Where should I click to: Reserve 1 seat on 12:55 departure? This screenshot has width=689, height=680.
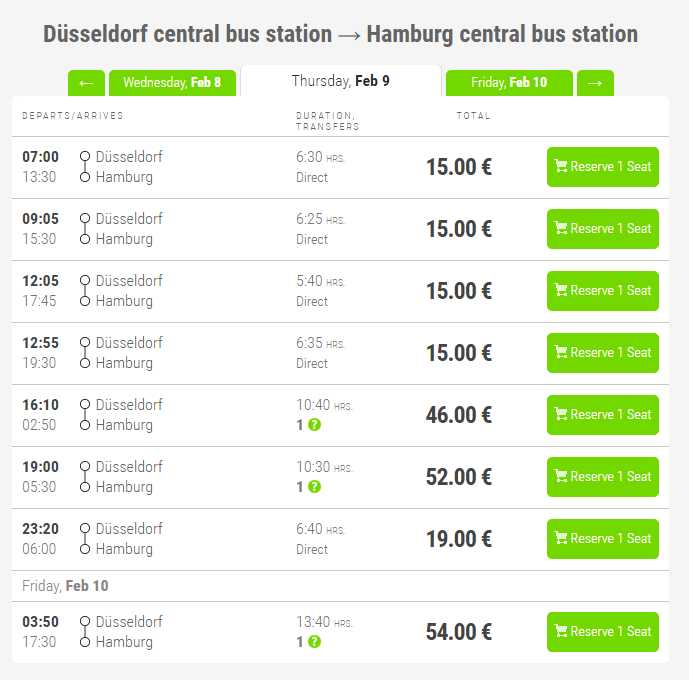pos(602,353)
